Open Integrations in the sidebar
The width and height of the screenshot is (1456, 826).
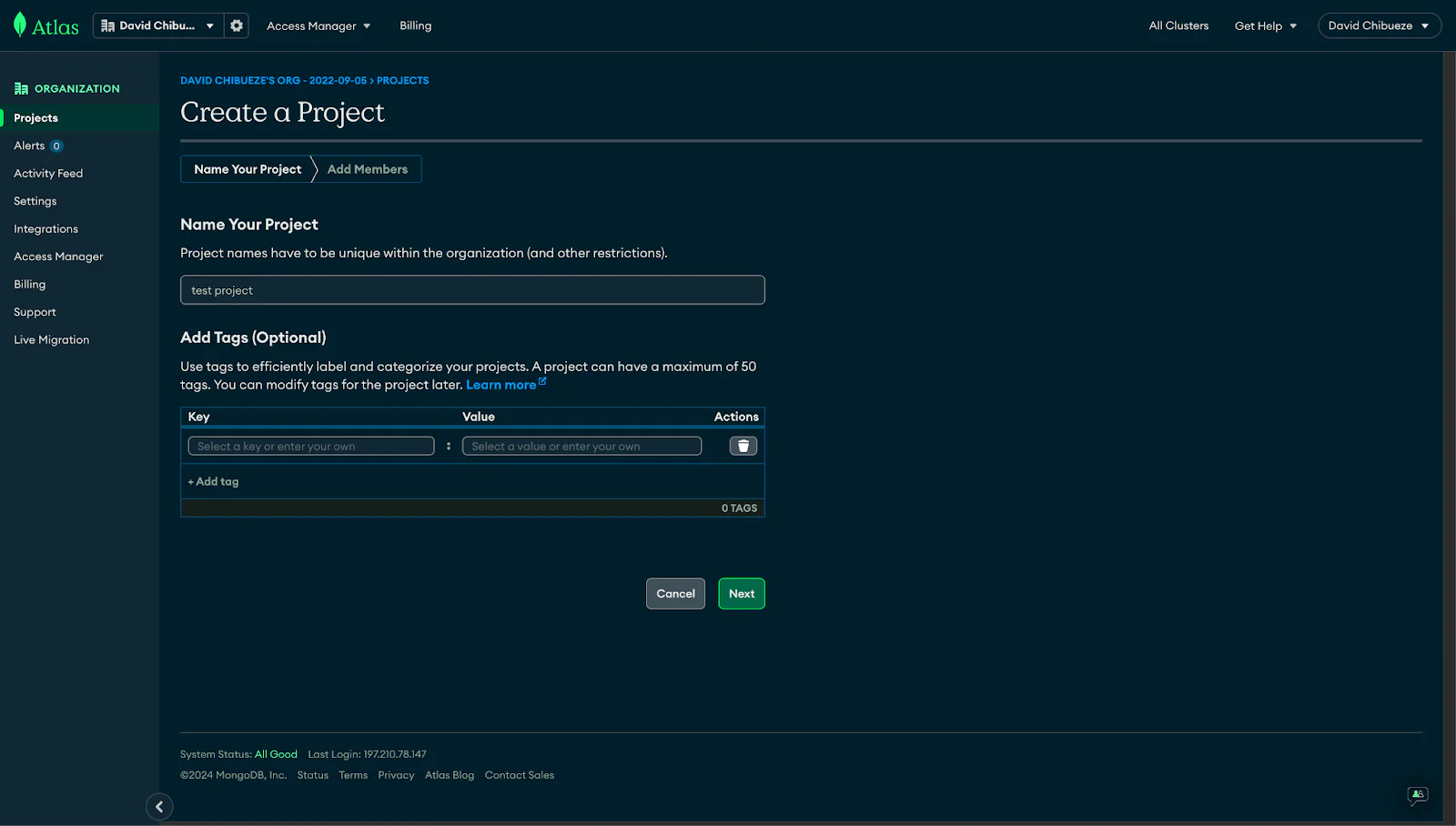[45, 229]
